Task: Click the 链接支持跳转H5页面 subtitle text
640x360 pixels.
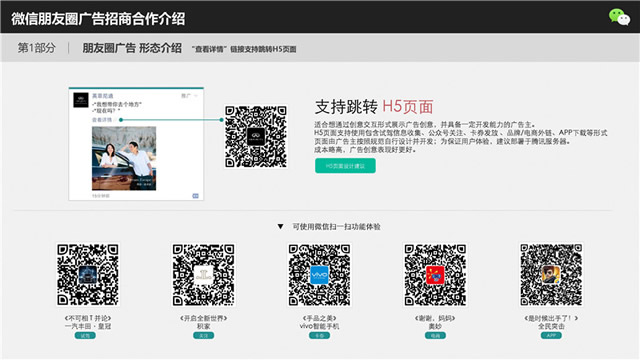Action: click(263, 49)
